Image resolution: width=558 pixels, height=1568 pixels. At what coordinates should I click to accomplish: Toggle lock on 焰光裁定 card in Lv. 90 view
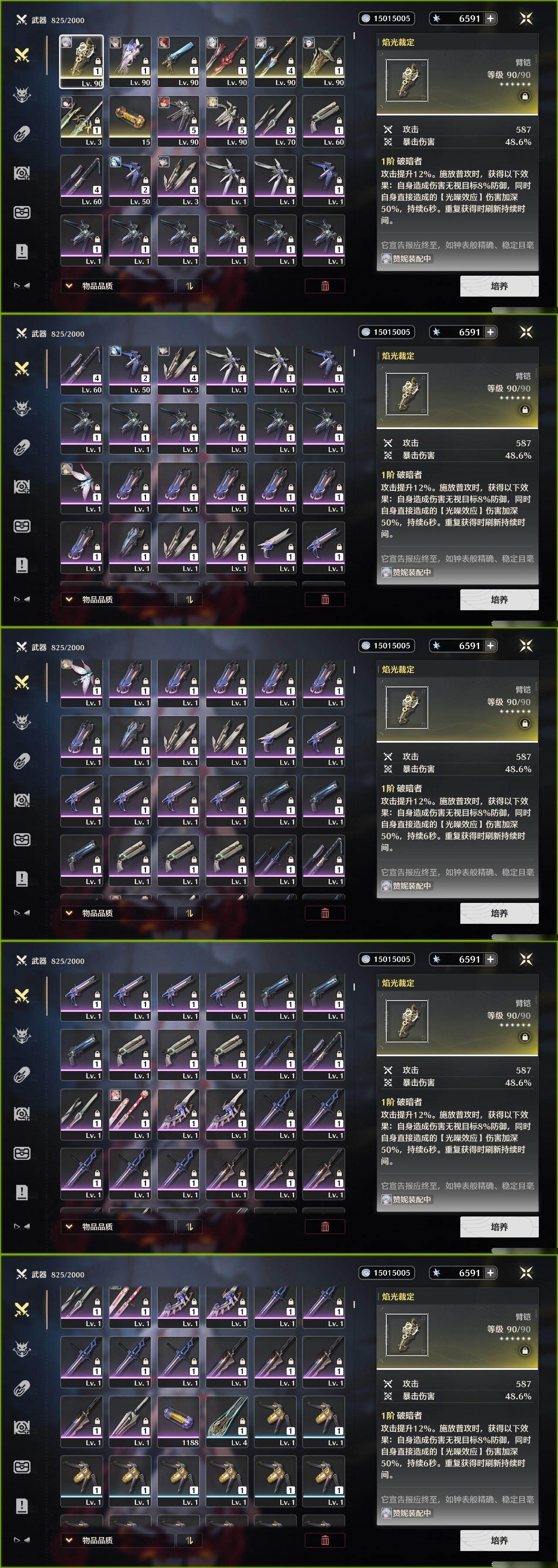point(524,96)
